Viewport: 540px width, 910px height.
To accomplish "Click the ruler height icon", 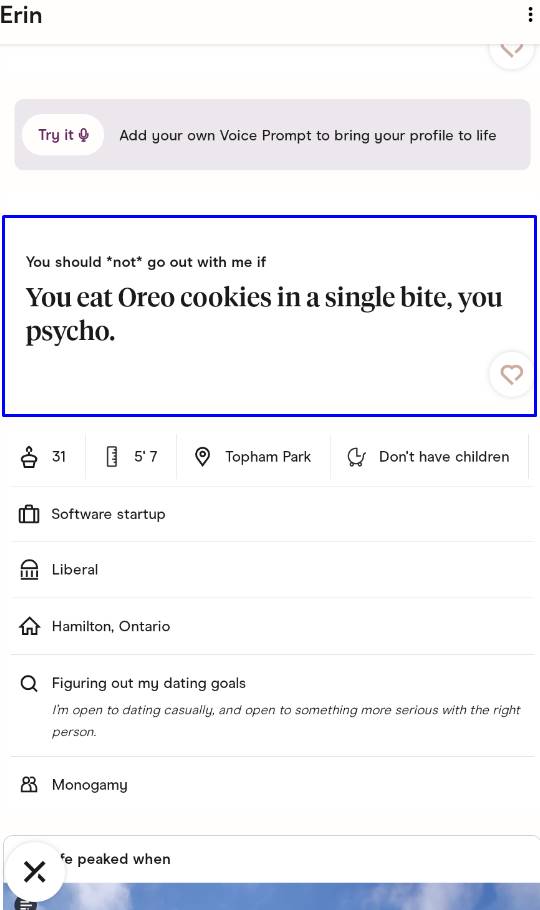I will tap(112, 457).
